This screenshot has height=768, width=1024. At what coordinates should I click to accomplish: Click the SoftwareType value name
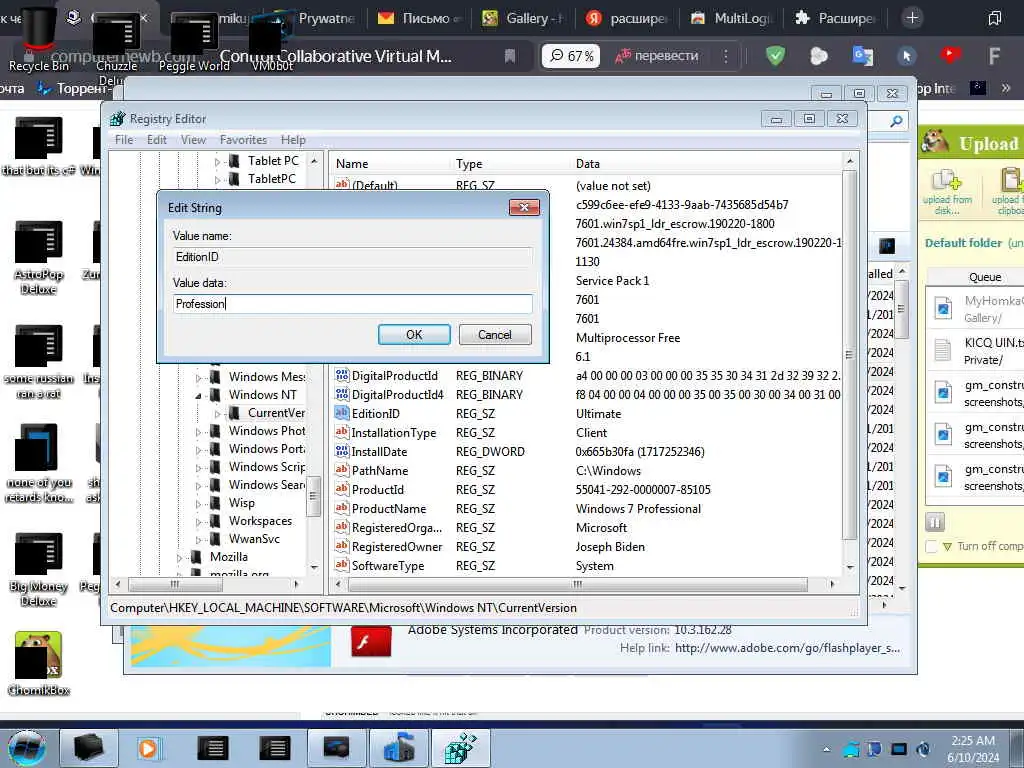388,566
